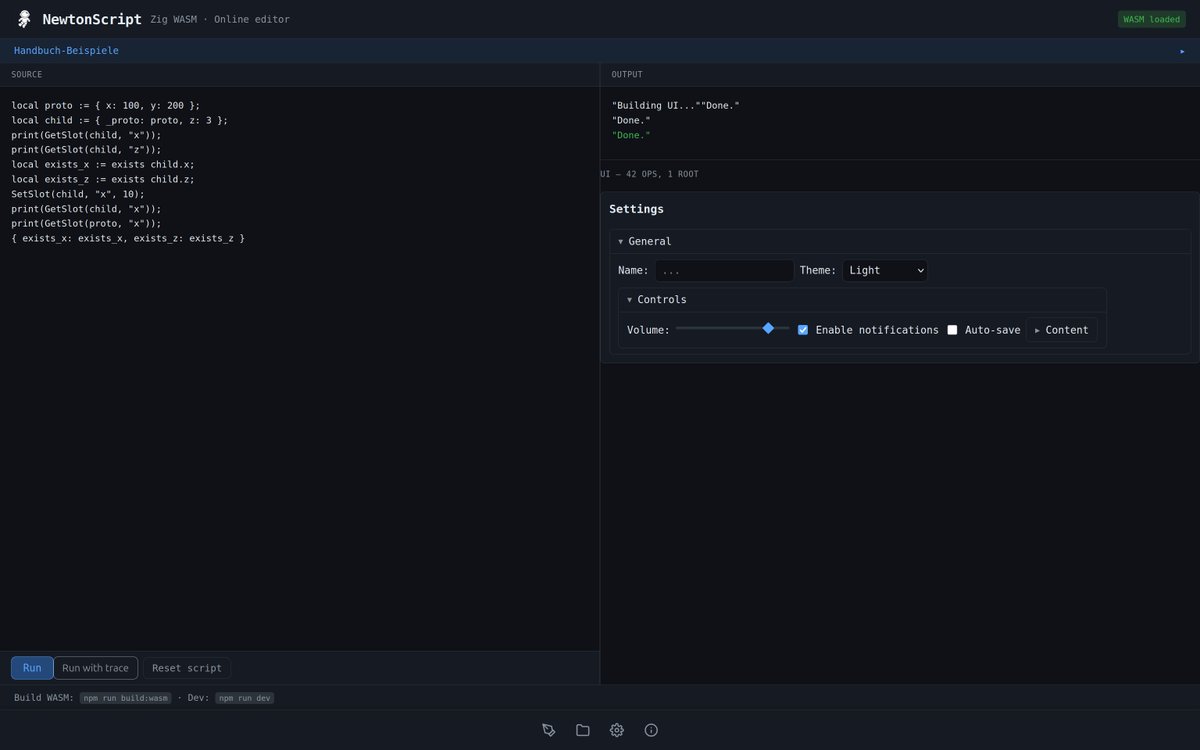Click the NewtonScript logo icon

point(24,19)
